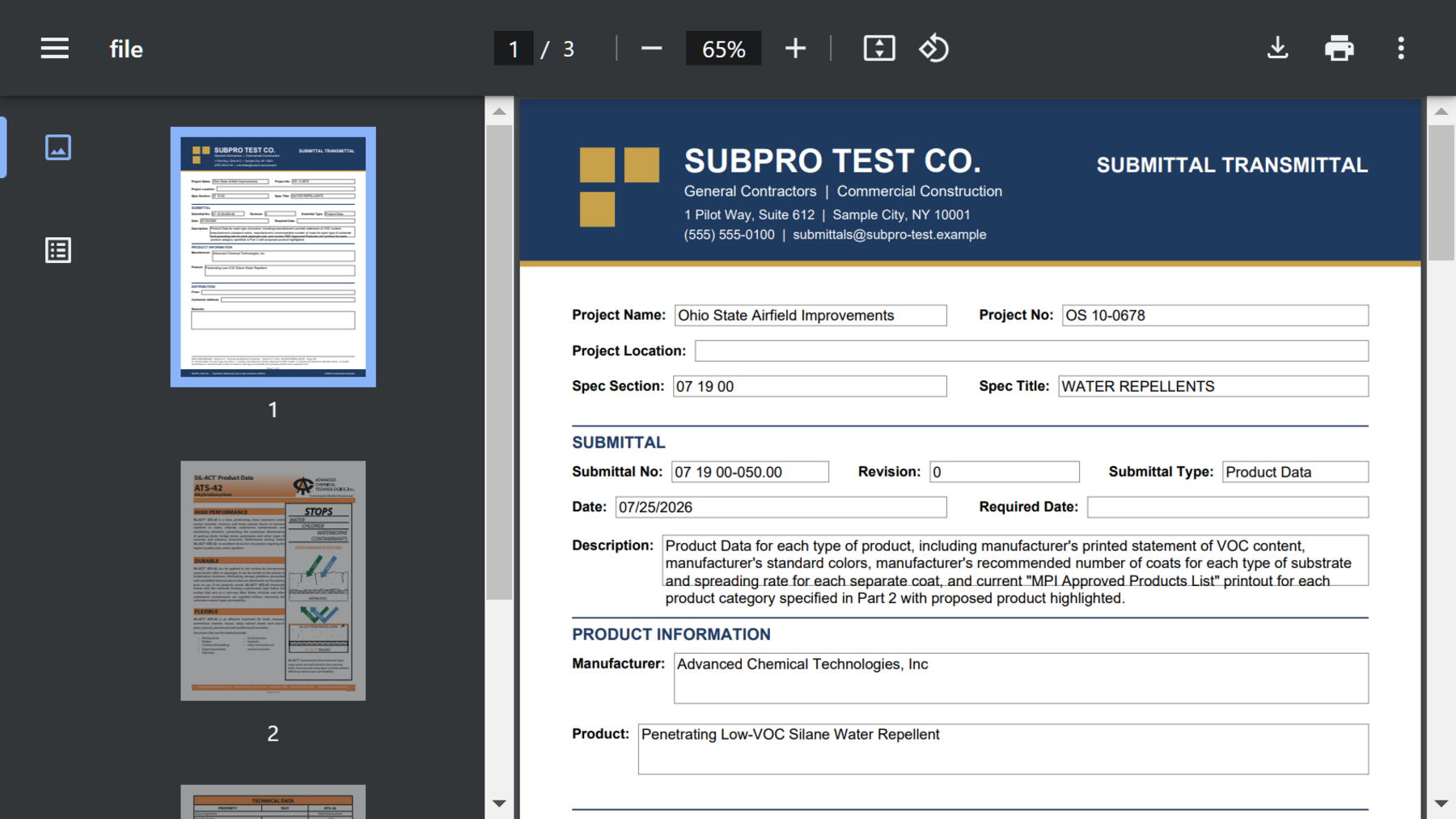Image resolution: width=1456 pixels, height=819 pixels.
Task: Click the submittals@subpro-test.example email text
Action: pos(889,235)
